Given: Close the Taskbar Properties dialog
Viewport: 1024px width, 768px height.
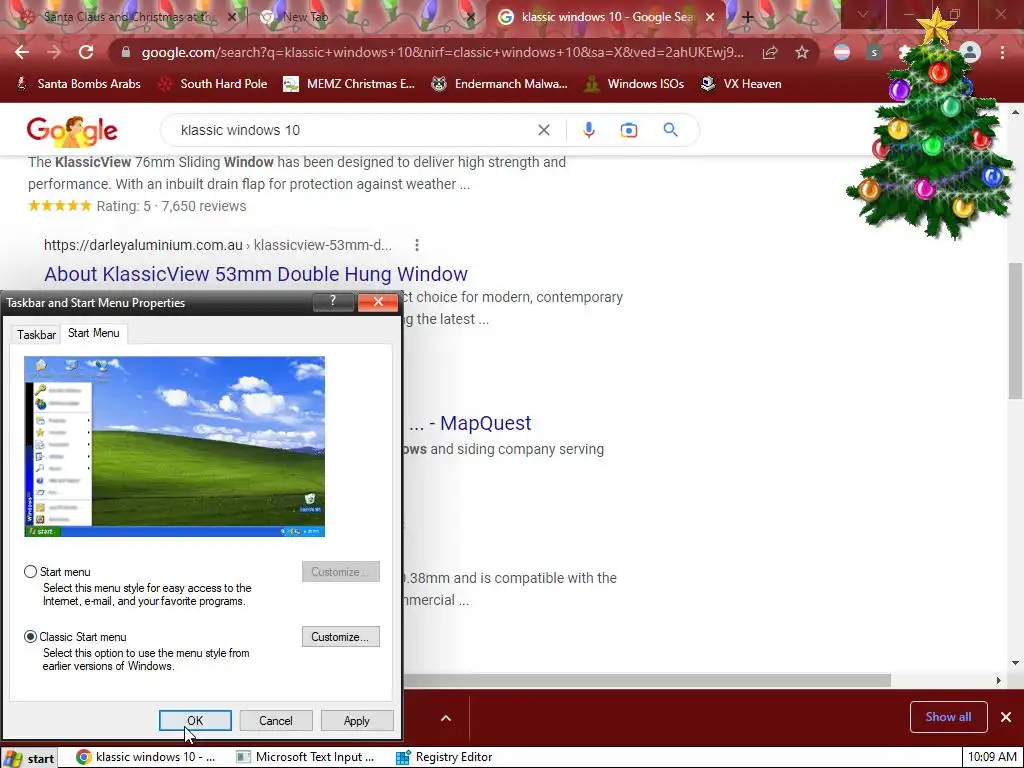Looking at the screenshot, I should tap(378, 301).
